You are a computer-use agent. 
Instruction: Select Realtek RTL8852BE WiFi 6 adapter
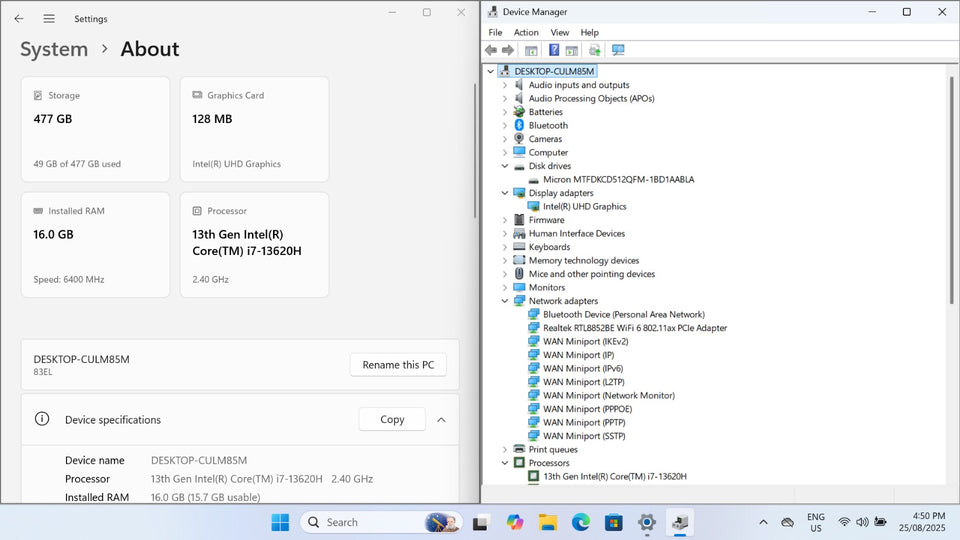(635, 328)
